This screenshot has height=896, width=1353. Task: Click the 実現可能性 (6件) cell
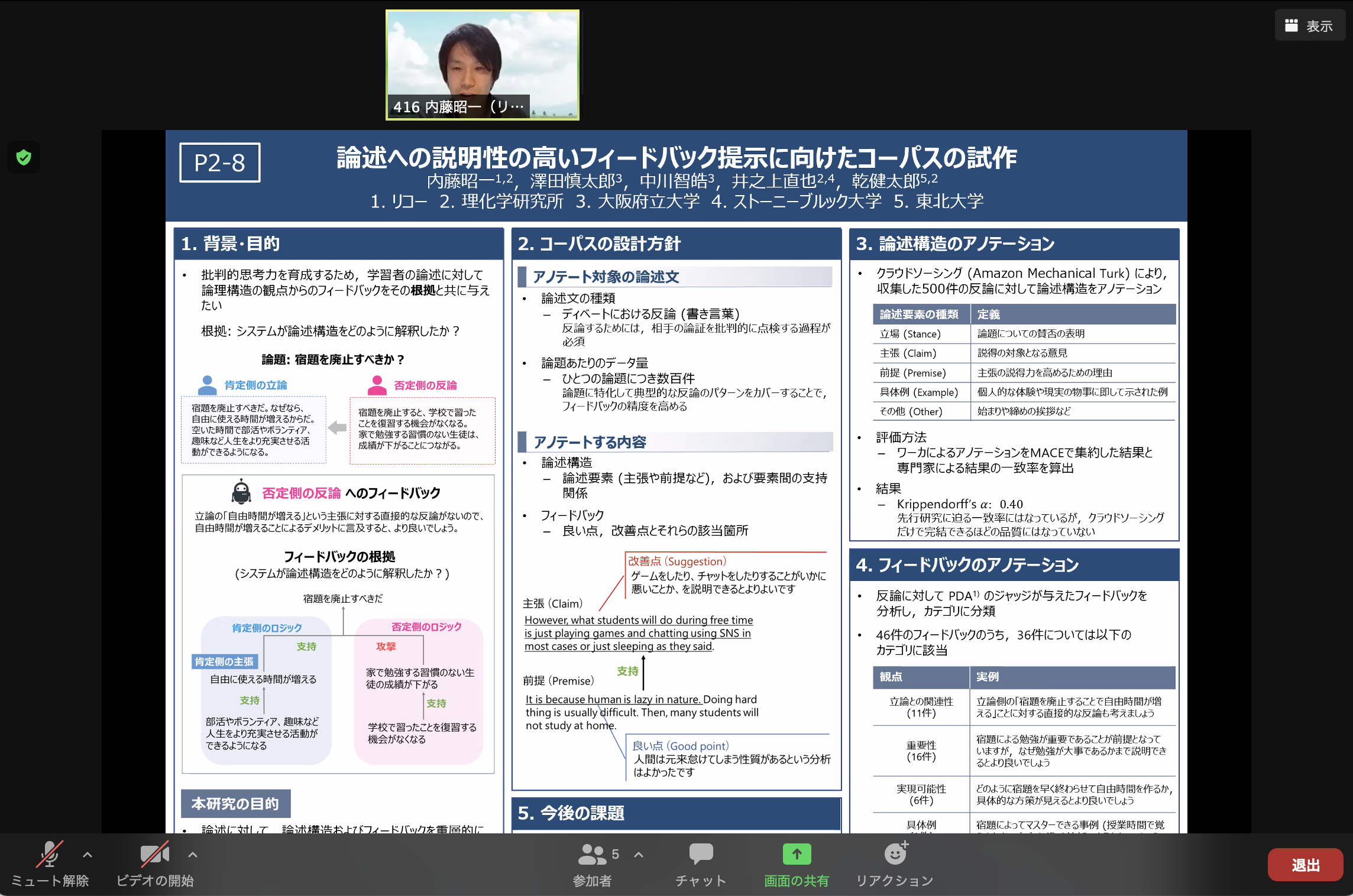point(921,794)
